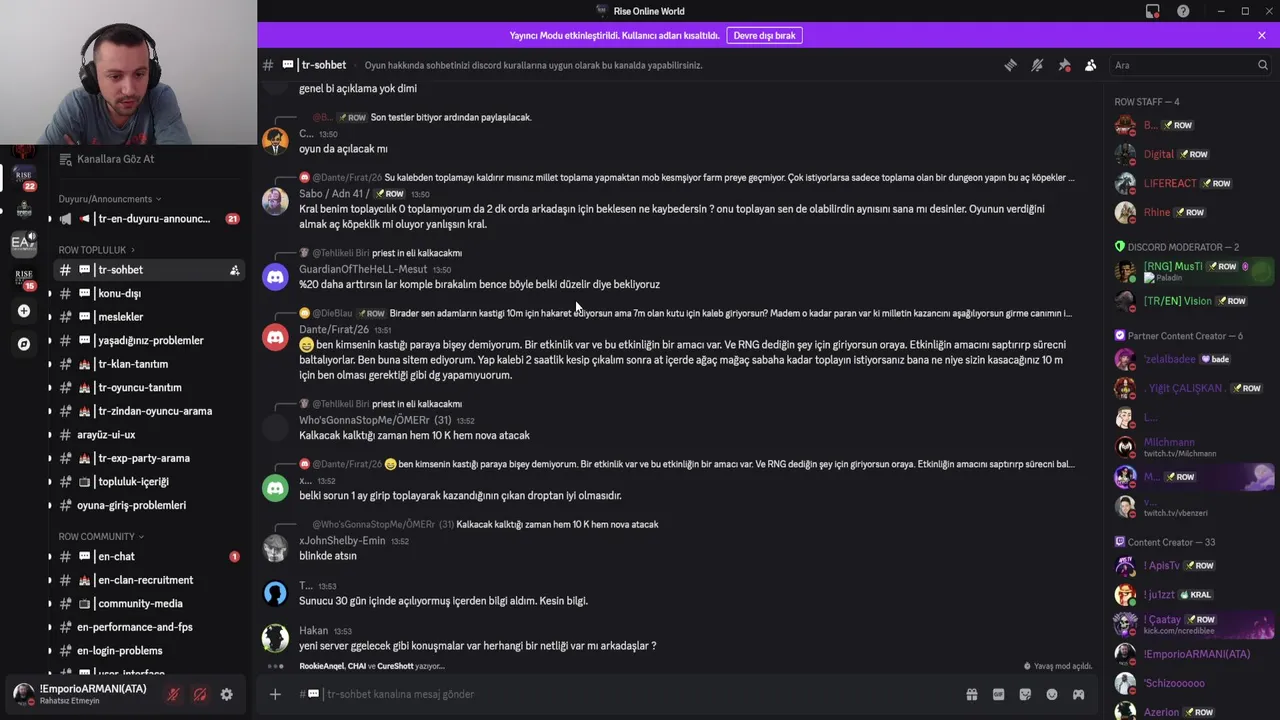This screenshot has height=720, width=1280.
Task: Toggle microphone mute in user panel
Action: pos(173,694)
